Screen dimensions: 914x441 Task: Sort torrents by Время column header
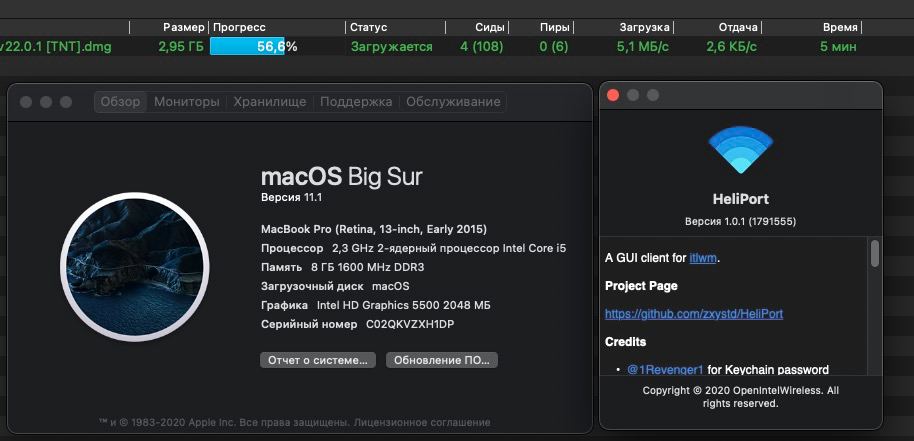tap(840, 27)
